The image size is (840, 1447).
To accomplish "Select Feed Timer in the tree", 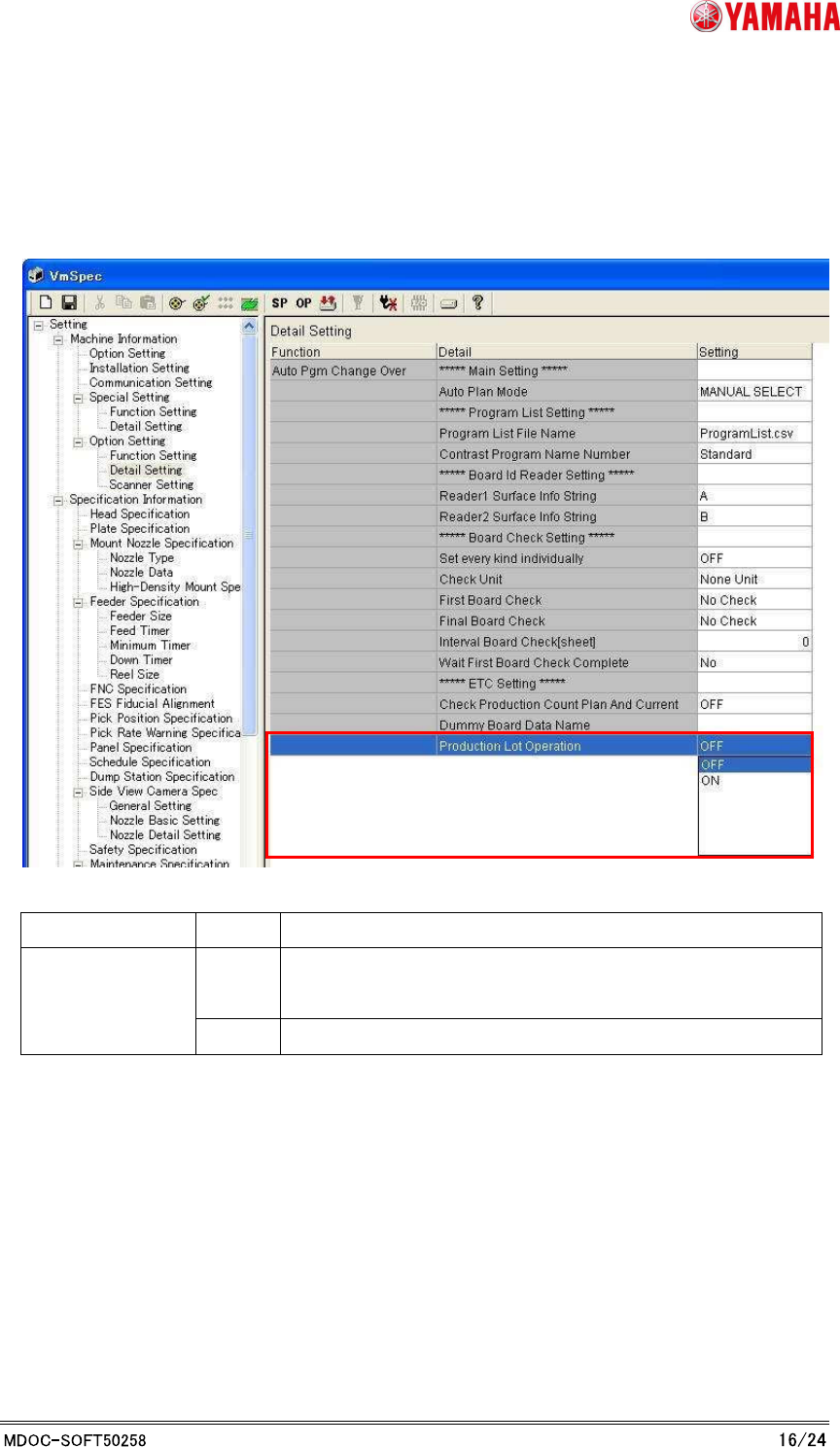I will (x=140, y=631).
